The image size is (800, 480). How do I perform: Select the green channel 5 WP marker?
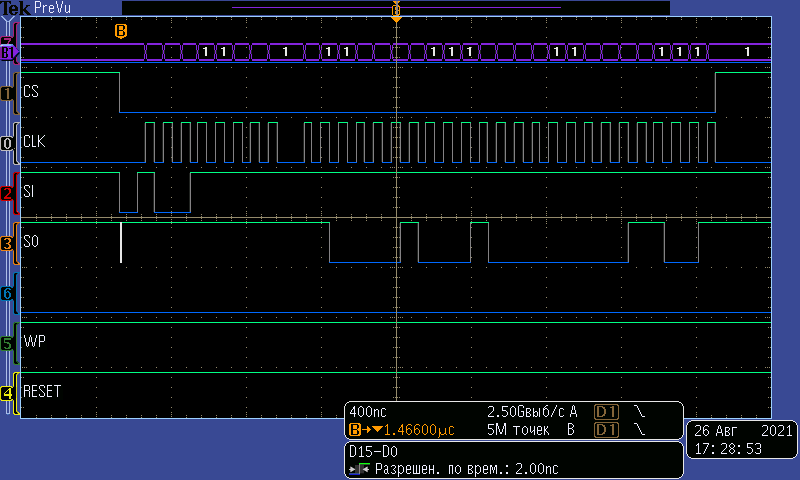click(x=8, y=344)
